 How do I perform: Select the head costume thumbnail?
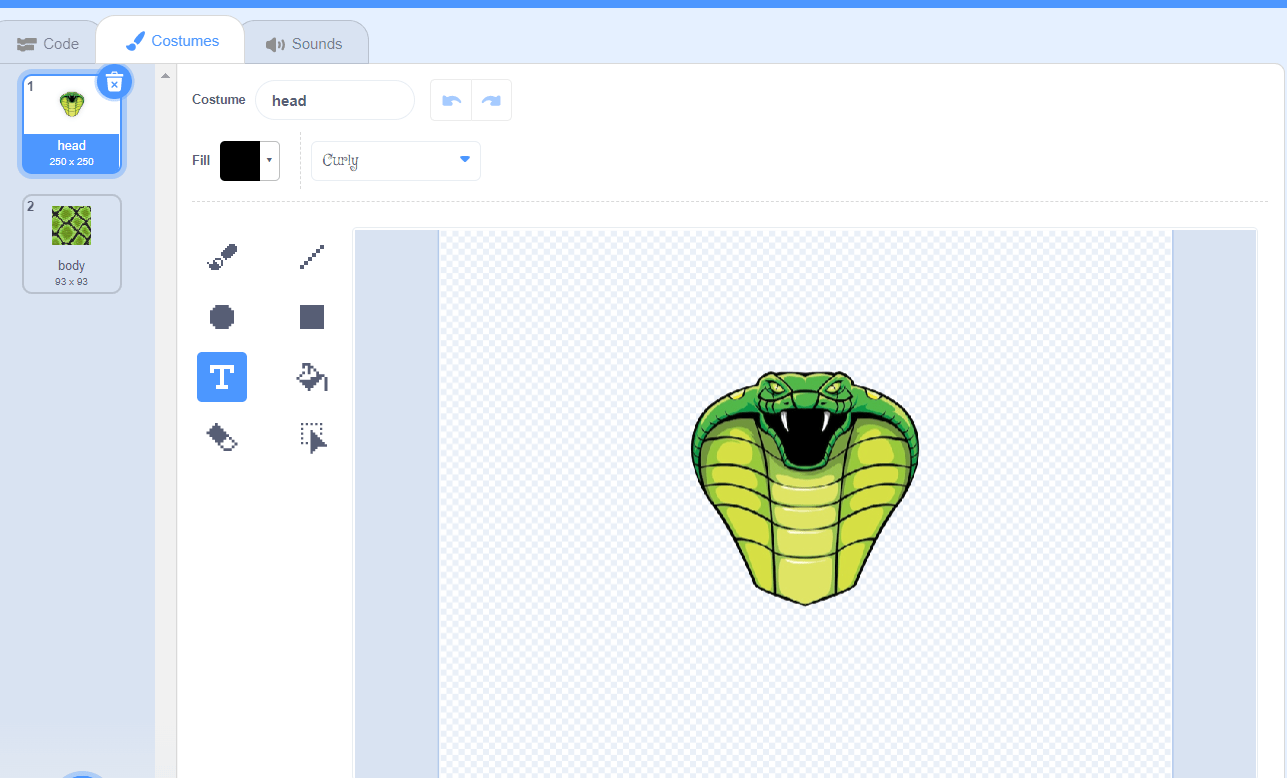[x=72, y=125]
